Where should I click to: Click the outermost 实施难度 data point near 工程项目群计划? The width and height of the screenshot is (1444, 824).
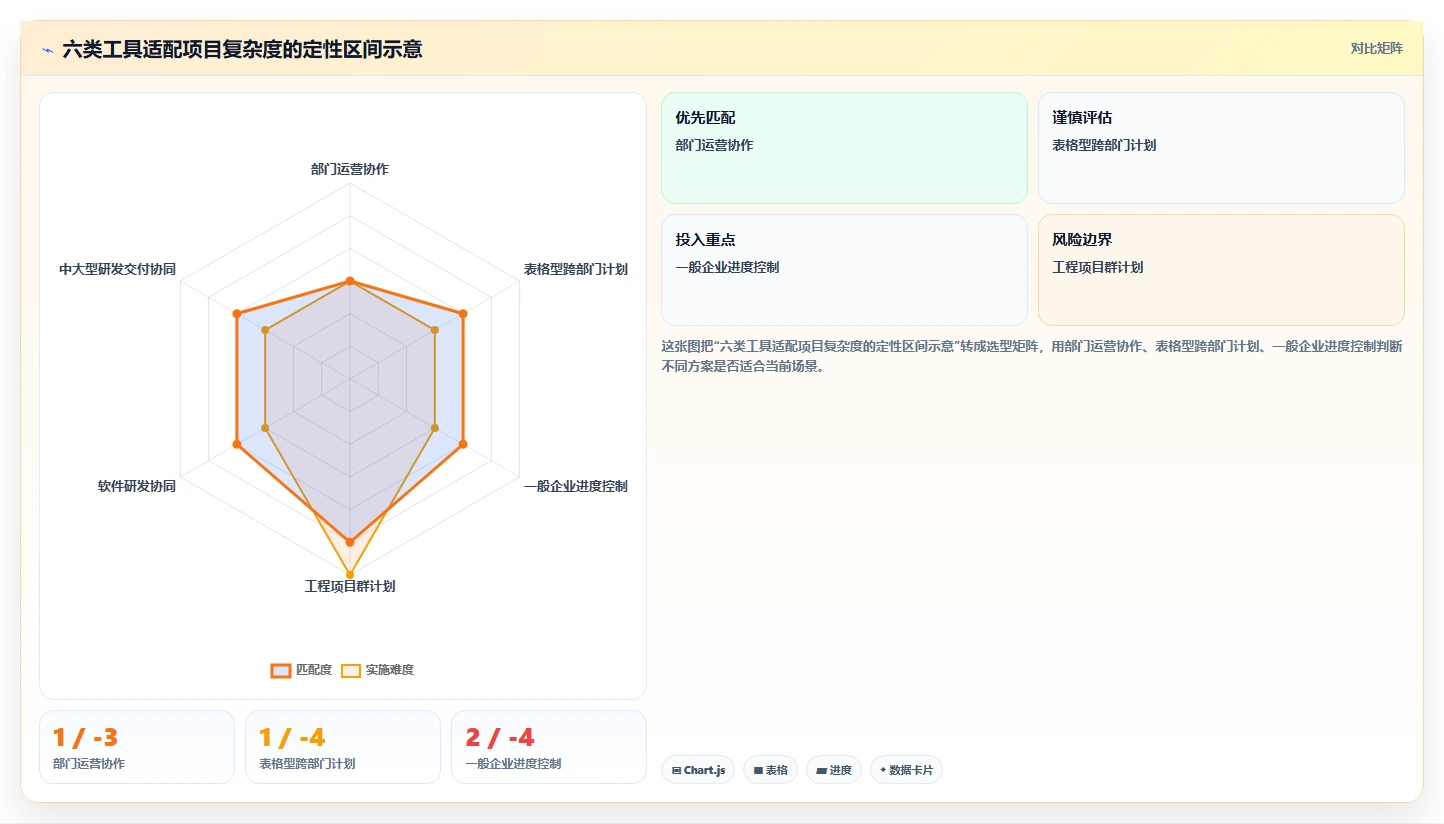coord(350,575)
